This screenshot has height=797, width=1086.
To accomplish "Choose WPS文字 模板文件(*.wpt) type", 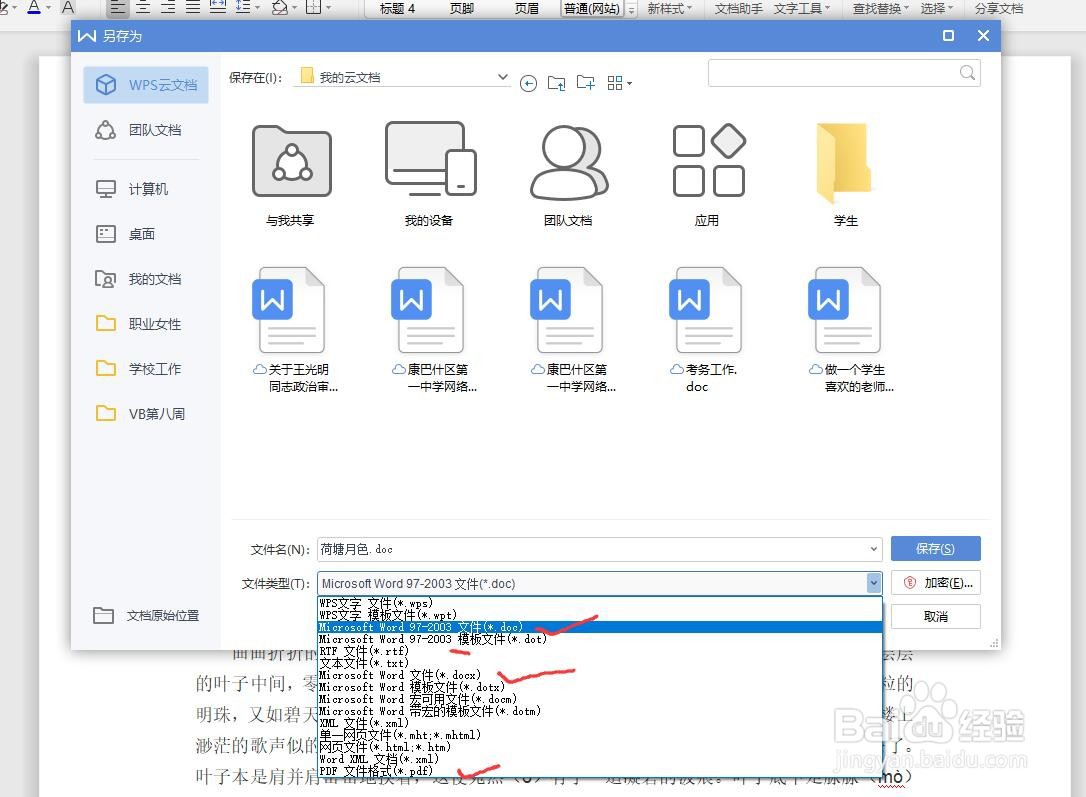I will (x=600, y=615).
